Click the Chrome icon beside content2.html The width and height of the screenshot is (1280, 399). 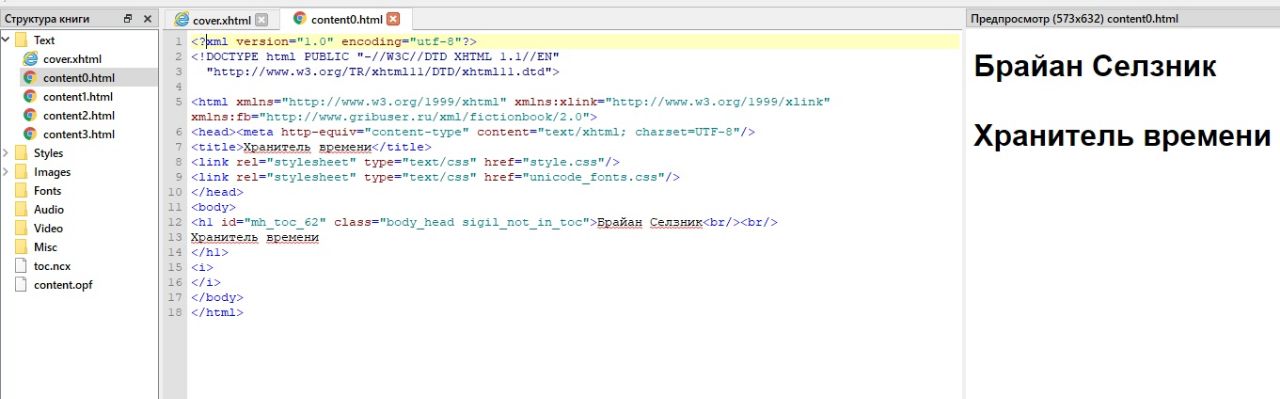click(30, 115)
